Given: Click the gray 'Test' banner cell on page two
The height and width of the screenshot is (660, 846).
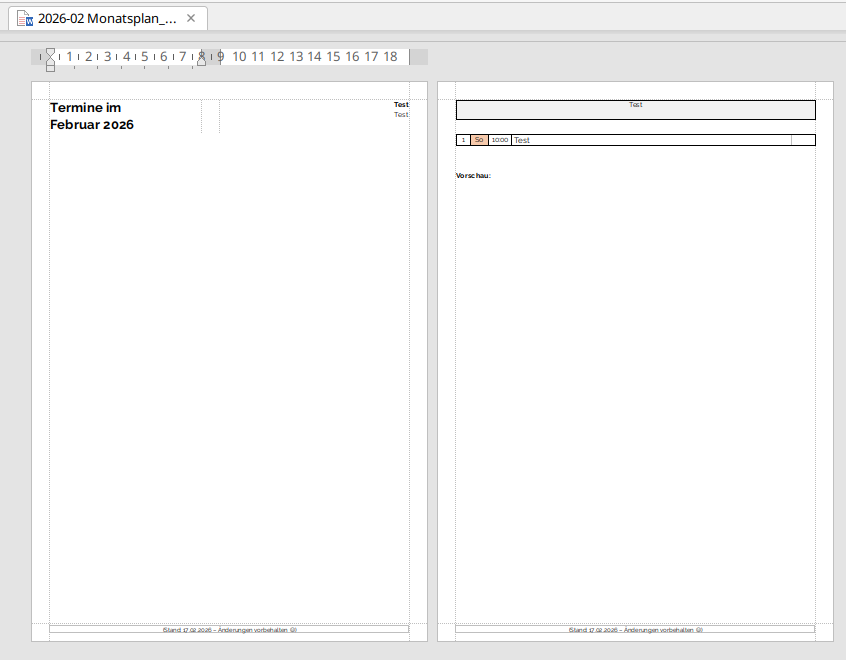Looking at the screenshot, I should (636, 110).
